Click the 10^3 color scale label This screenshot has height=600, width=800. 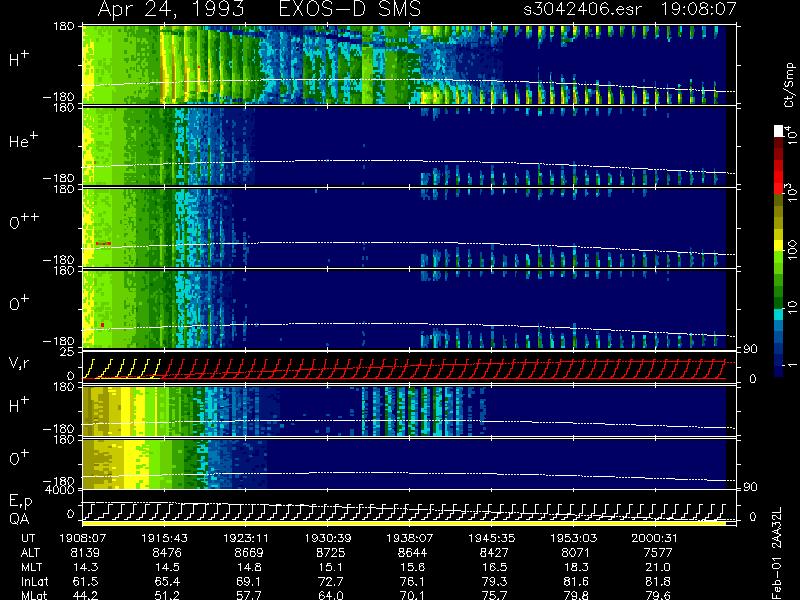(x=791, y=193)
